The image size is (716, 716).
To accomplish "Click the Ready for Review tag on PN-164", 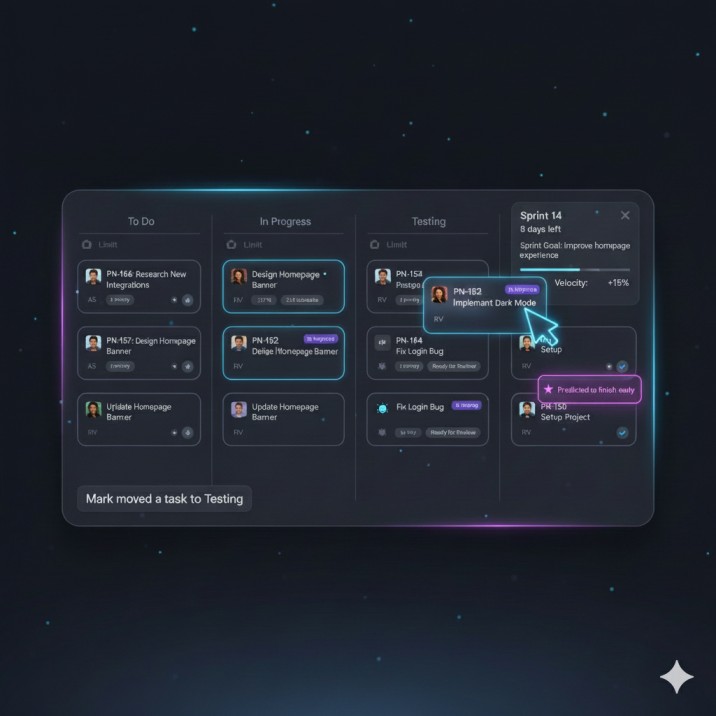I will (454, 366).
